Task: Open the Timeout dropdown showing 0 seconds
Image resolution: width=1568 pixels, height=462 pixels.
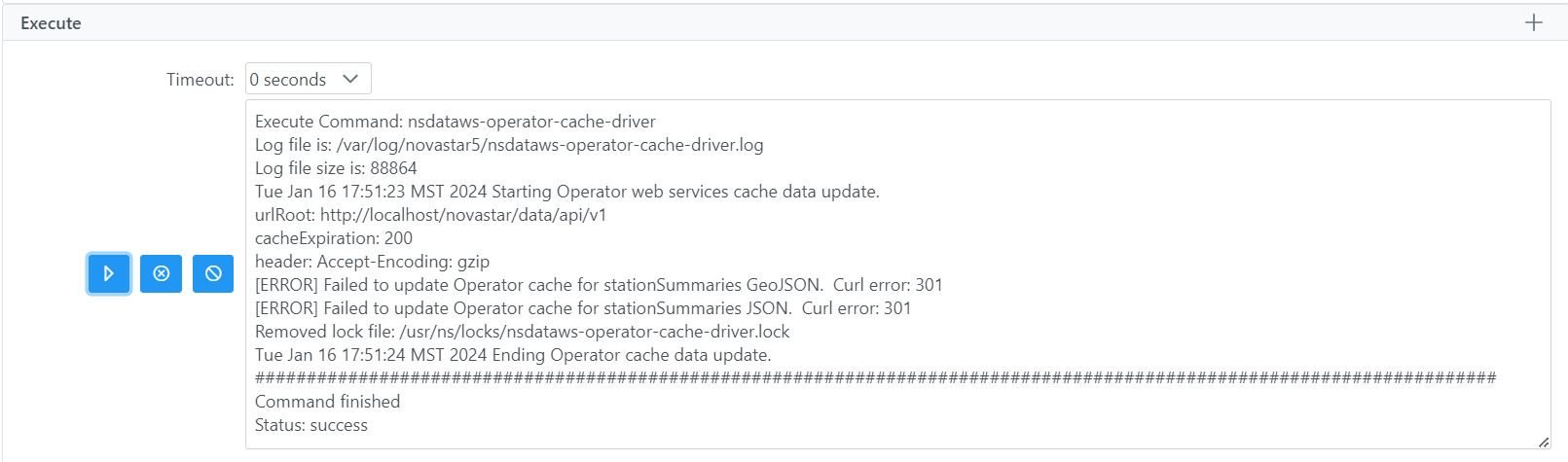Action: [308, 79]
